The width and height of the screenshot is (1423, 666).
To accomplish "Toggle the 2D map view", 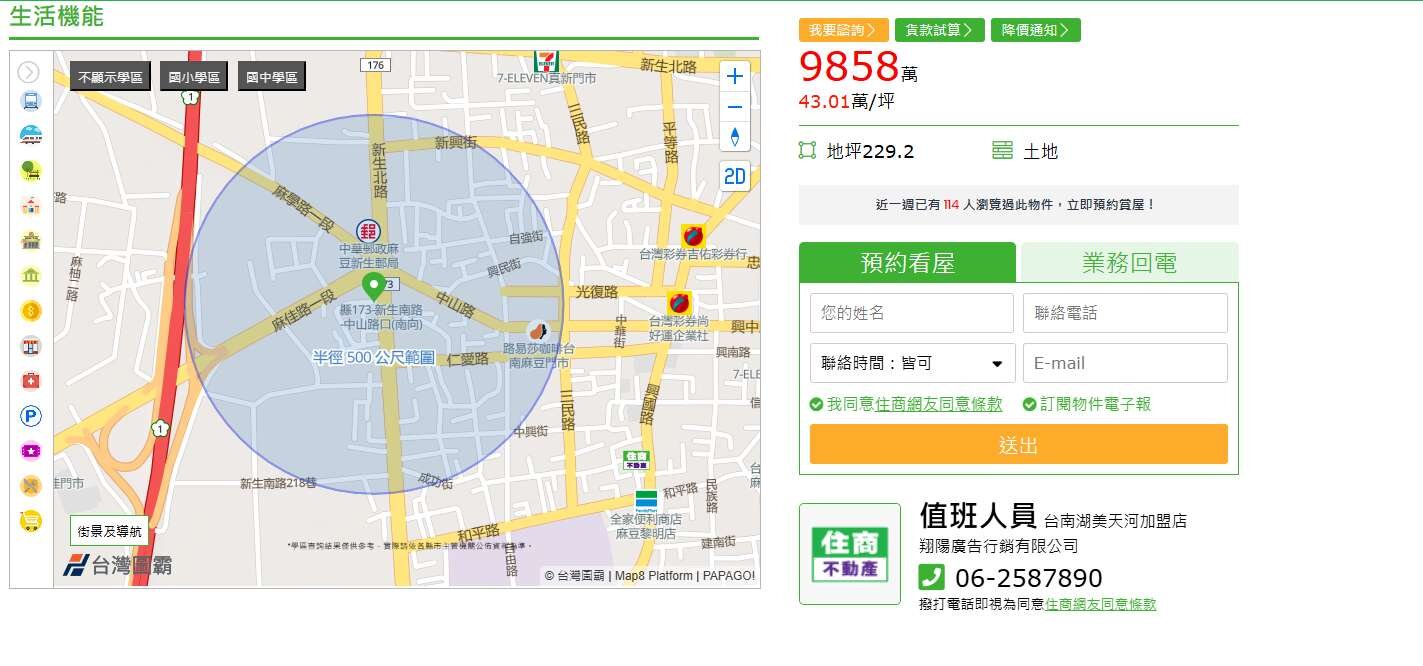I will (735, 177).
